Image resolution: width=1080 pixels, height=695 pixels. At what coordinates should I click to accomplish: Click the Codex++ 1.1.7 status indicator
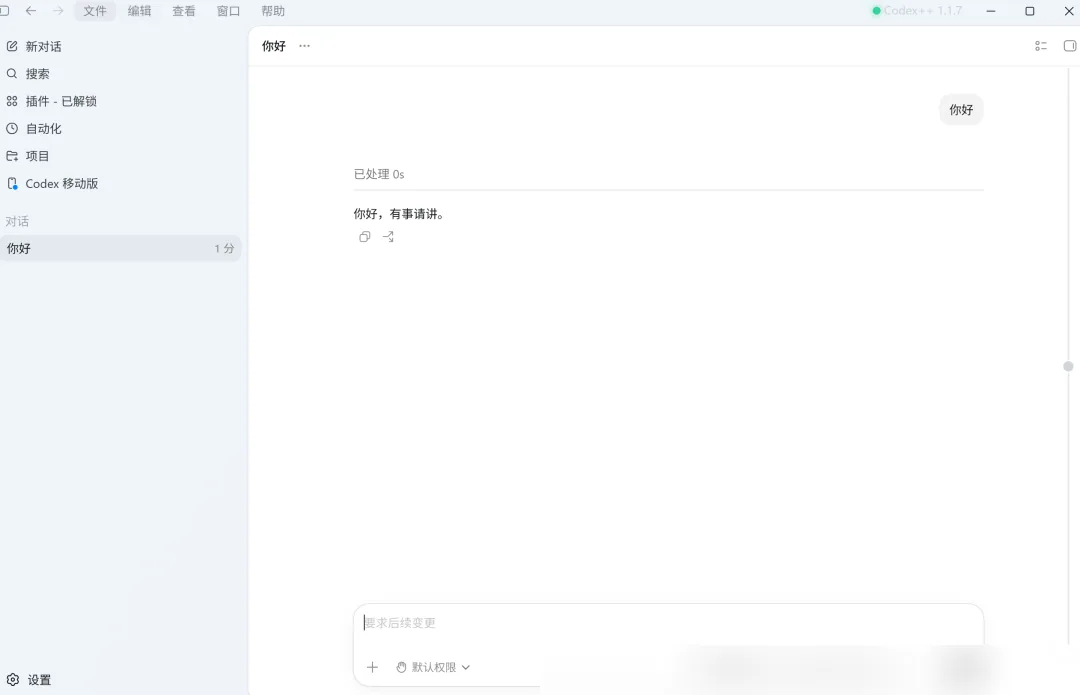pyautogui.click(x=917, y=11)
